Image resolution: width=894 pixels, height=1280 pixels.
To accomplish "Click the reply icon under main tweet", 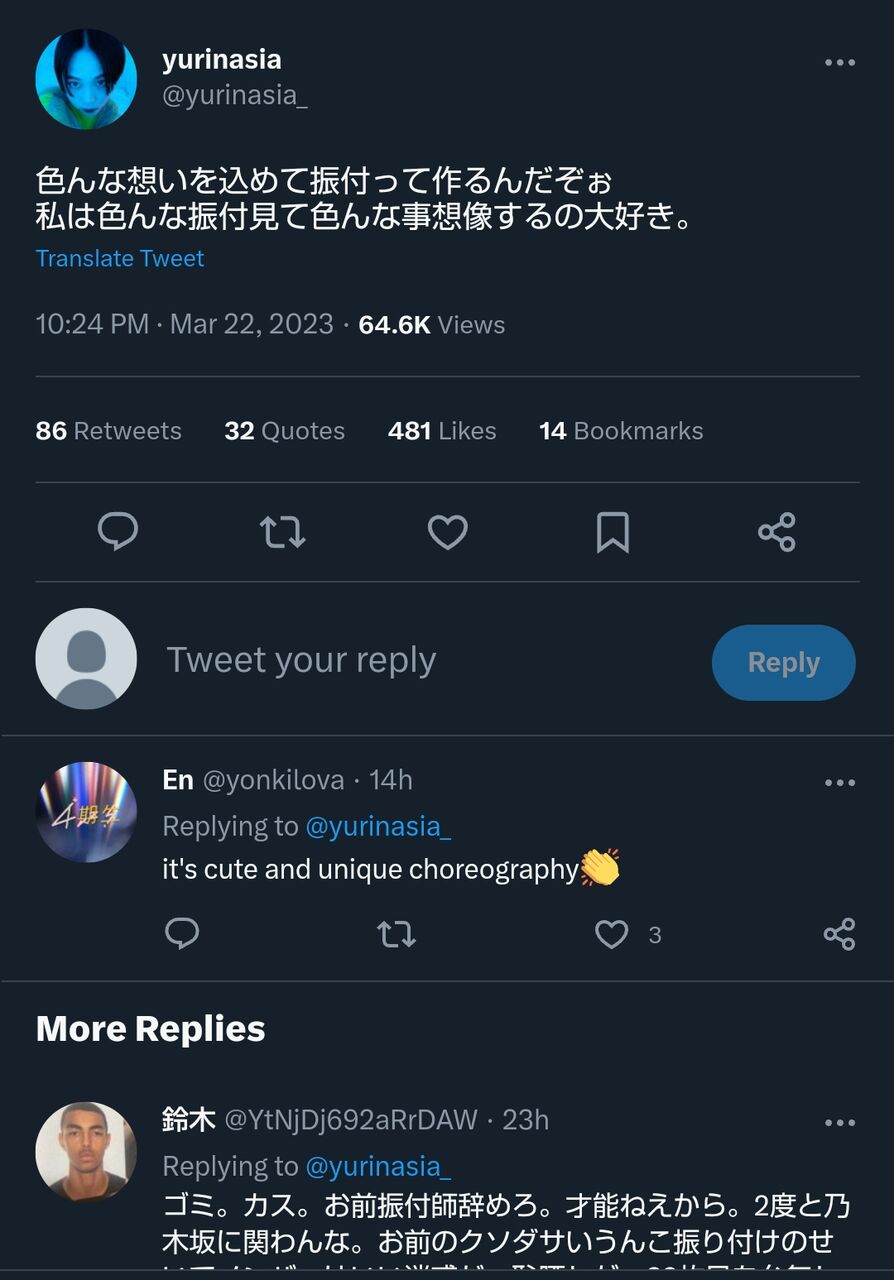I will pyautogui.click(x=117, y=532).
